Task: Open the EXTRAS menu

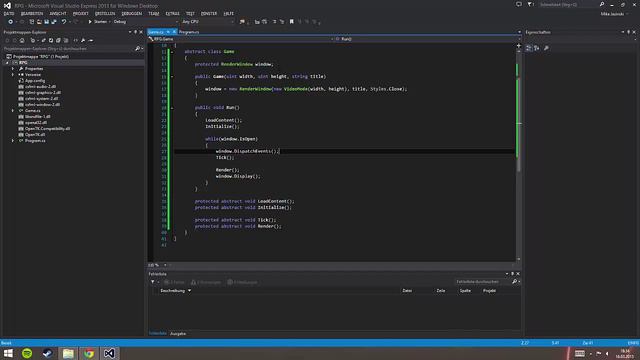Action: 172,13
